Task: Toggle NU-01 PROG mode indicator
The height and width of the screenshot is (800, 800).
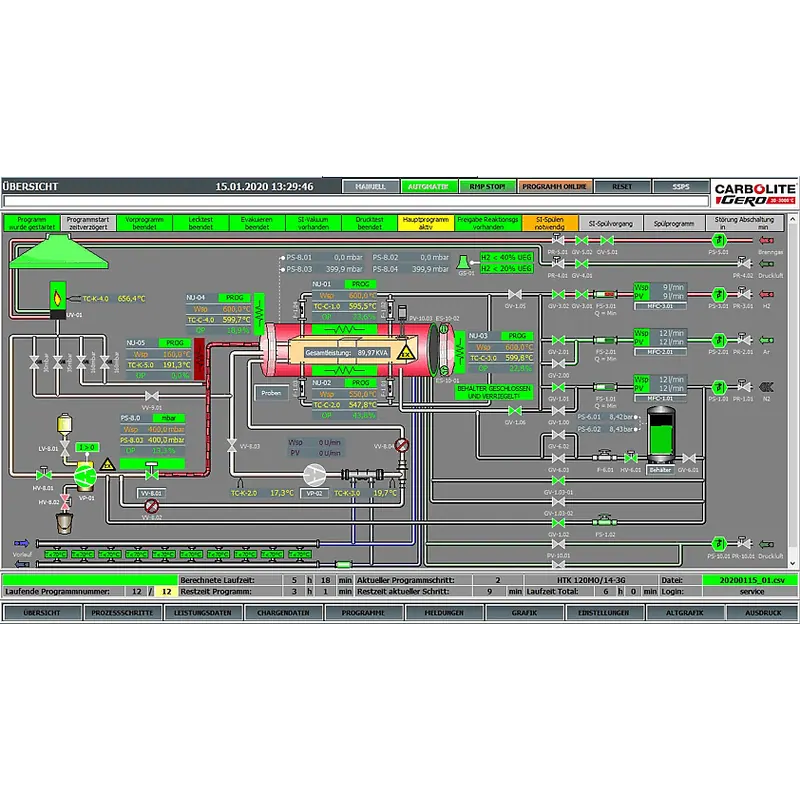Action: click(x=360, y=284)
